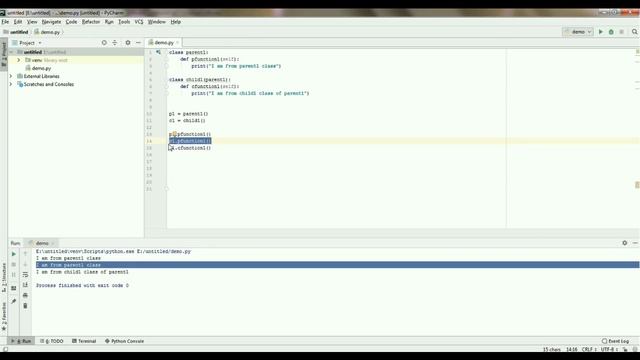Open the CRLF line separator selector
Screen dimensions: 640x360
[x=589, y=349]
